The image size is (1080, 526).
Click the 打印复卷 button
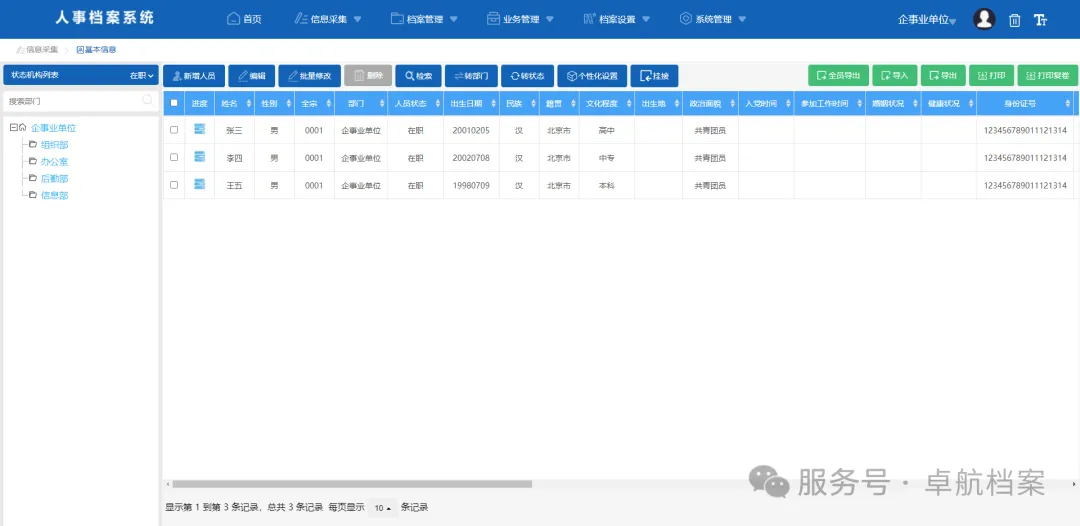coord(1047,76)
